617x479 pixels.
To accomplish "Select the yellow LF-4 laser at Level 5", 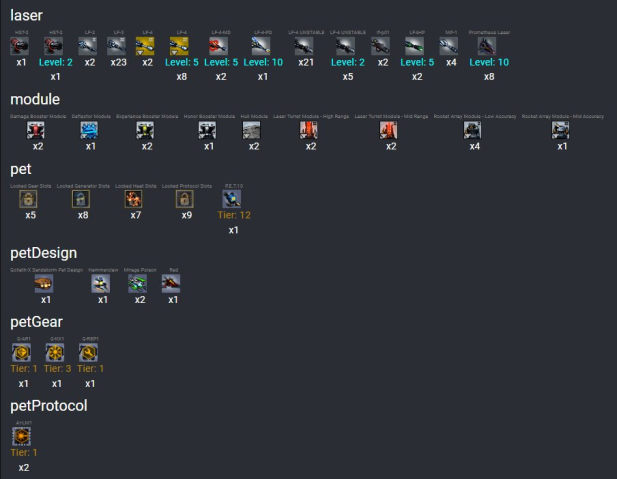I will 179,46.
